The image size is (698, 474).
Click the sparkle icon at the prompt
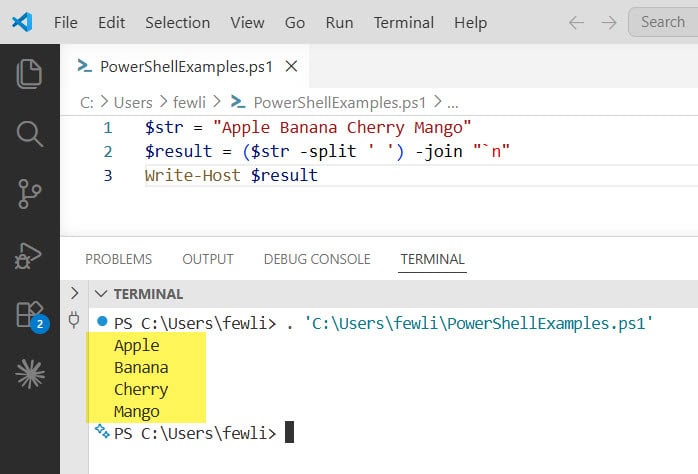tap(102, 431)
